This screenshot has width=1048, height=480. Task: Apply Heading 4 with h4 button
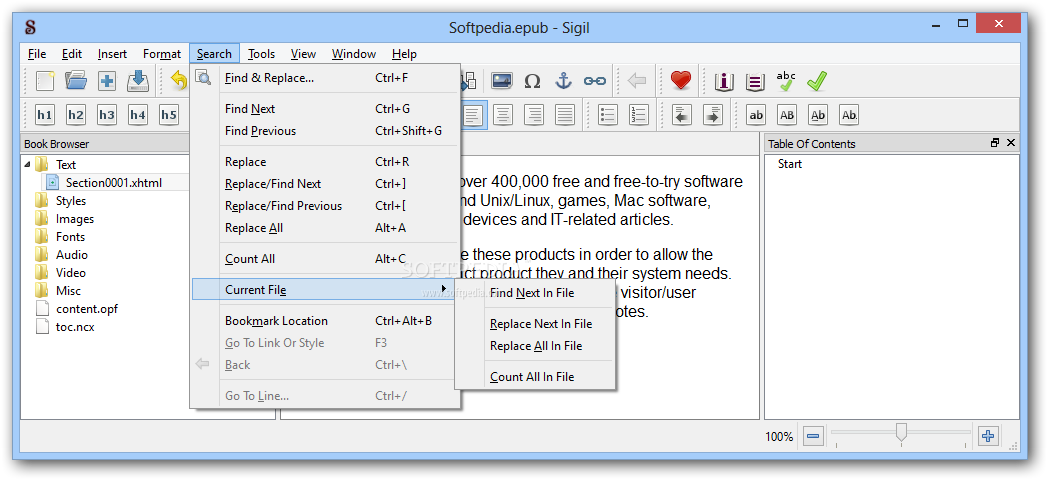[138, 115]
